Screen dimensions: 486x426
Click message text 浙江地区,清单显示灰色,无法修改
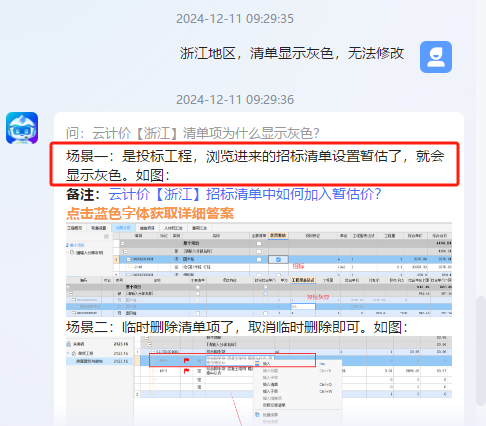292,53
